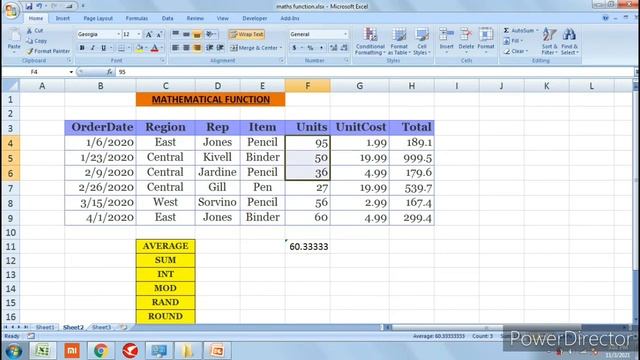This screenshot has height=360, width=640.
Task: Open Cell Styles gallery
Action: (422, 41)
